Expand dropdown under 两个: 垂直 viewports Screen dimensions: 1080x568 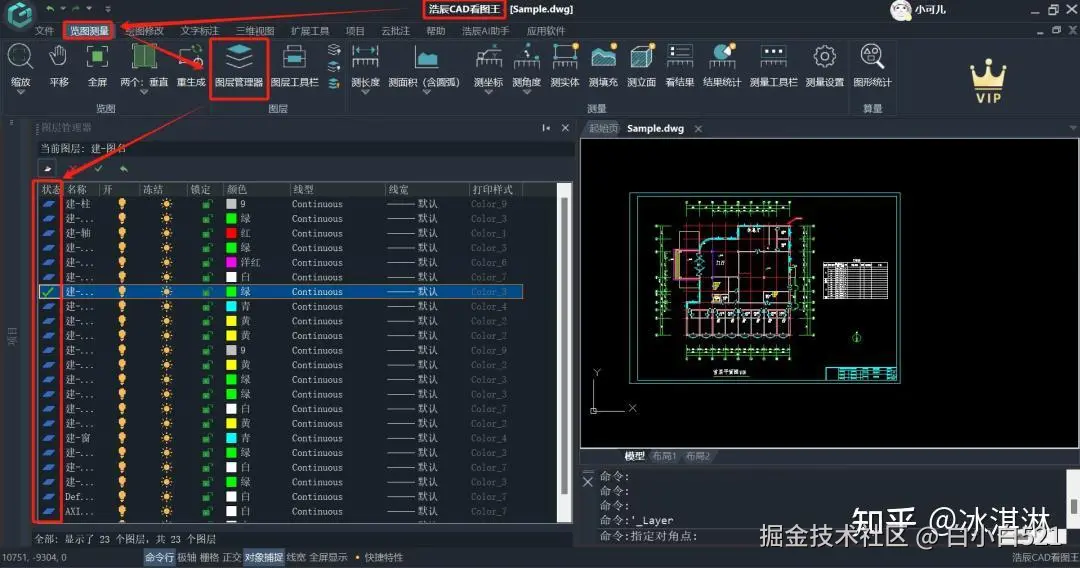click(x=144, y=92)
